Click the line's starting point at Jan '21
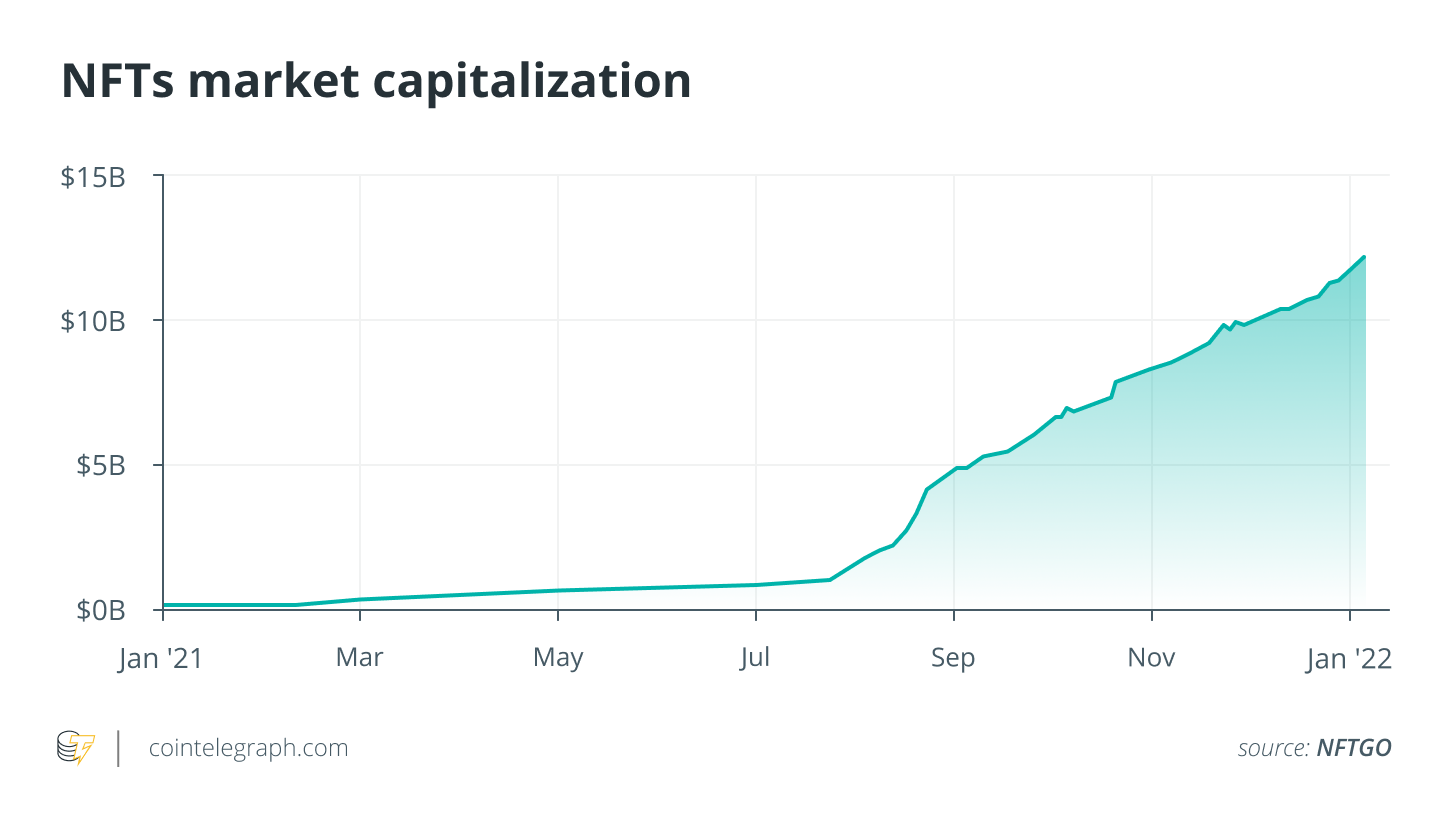The width and height of the screenshot is (1450, 828). coord(165,604)
